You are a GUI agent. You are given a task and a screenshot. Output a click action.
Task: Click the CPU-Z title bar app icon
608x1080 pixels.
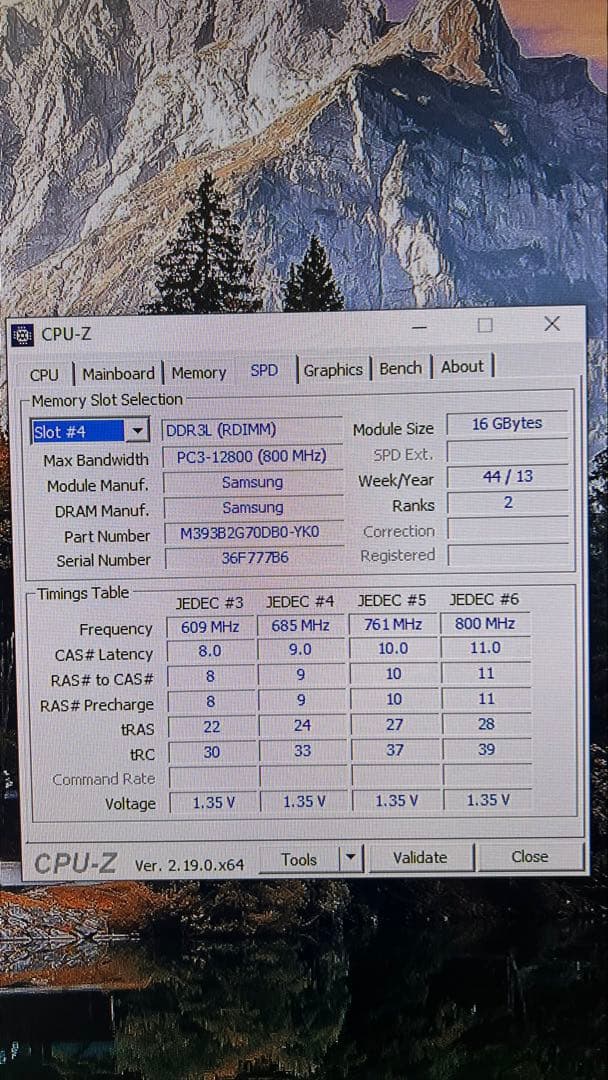(23, 335)
